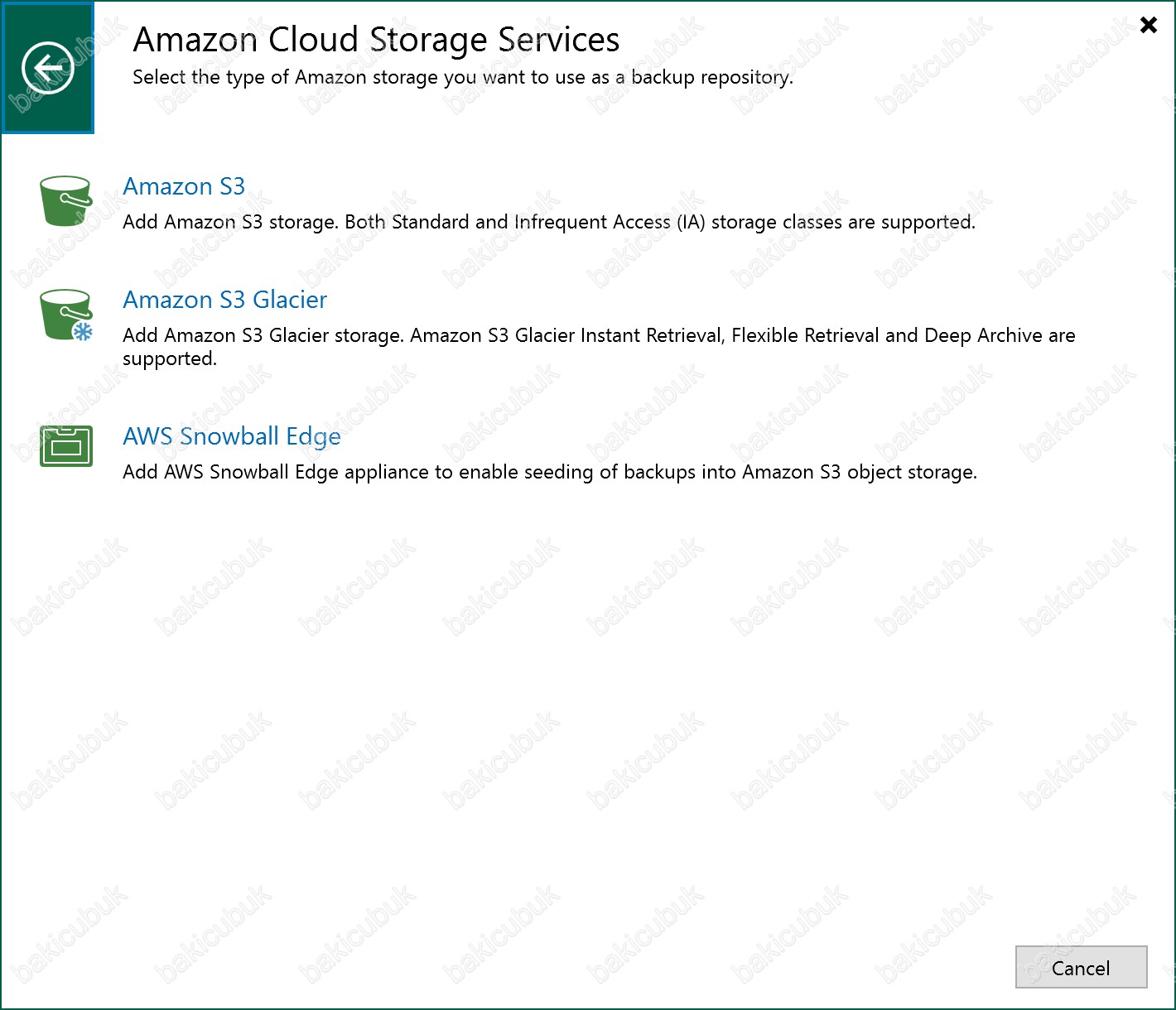Click the lone "supported." word under Glacier
This screenshot has height=1010, width=1176.
coord(170,358)
